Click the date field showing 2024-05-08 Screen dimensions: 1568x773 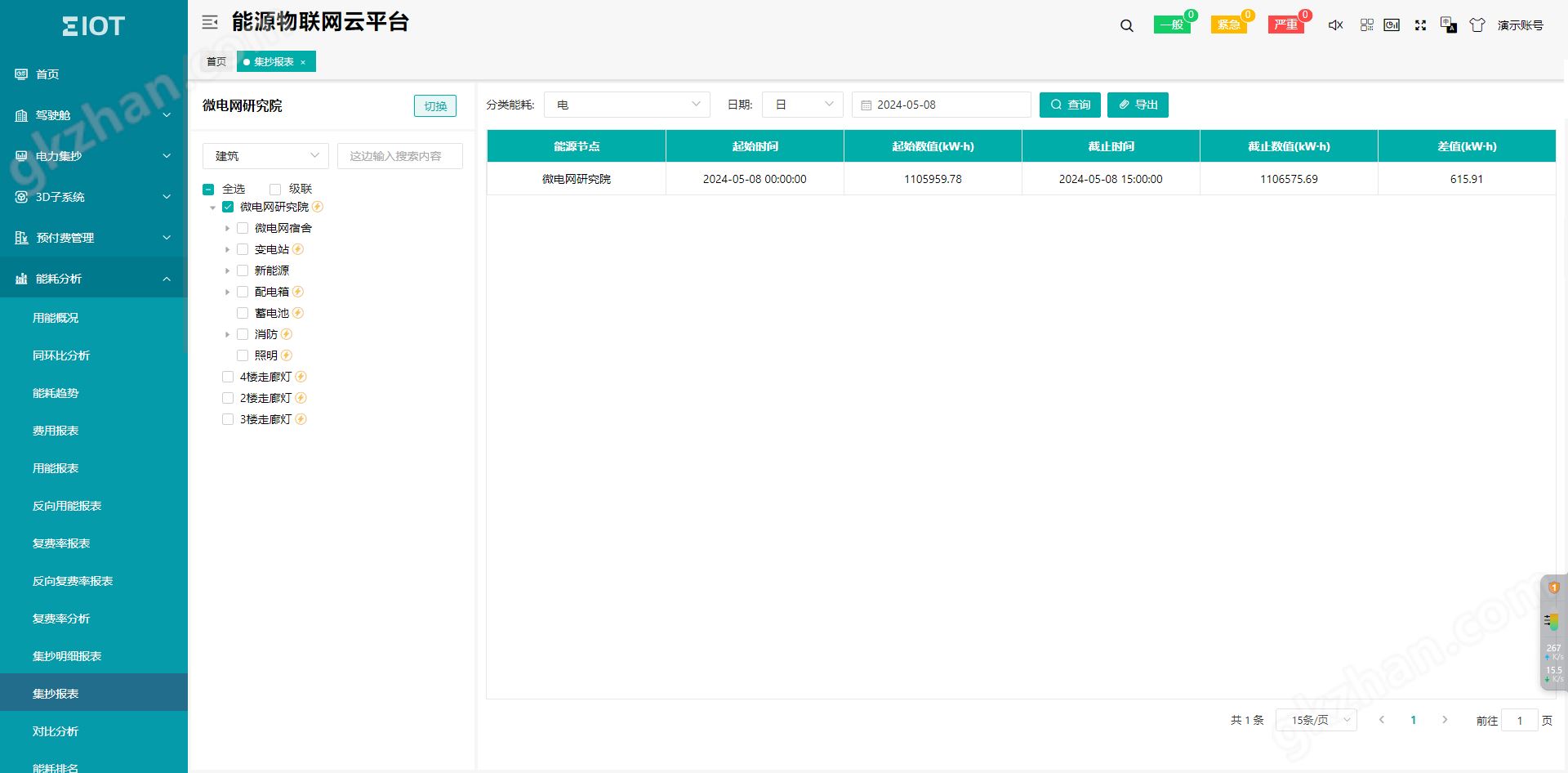[942, 105]
